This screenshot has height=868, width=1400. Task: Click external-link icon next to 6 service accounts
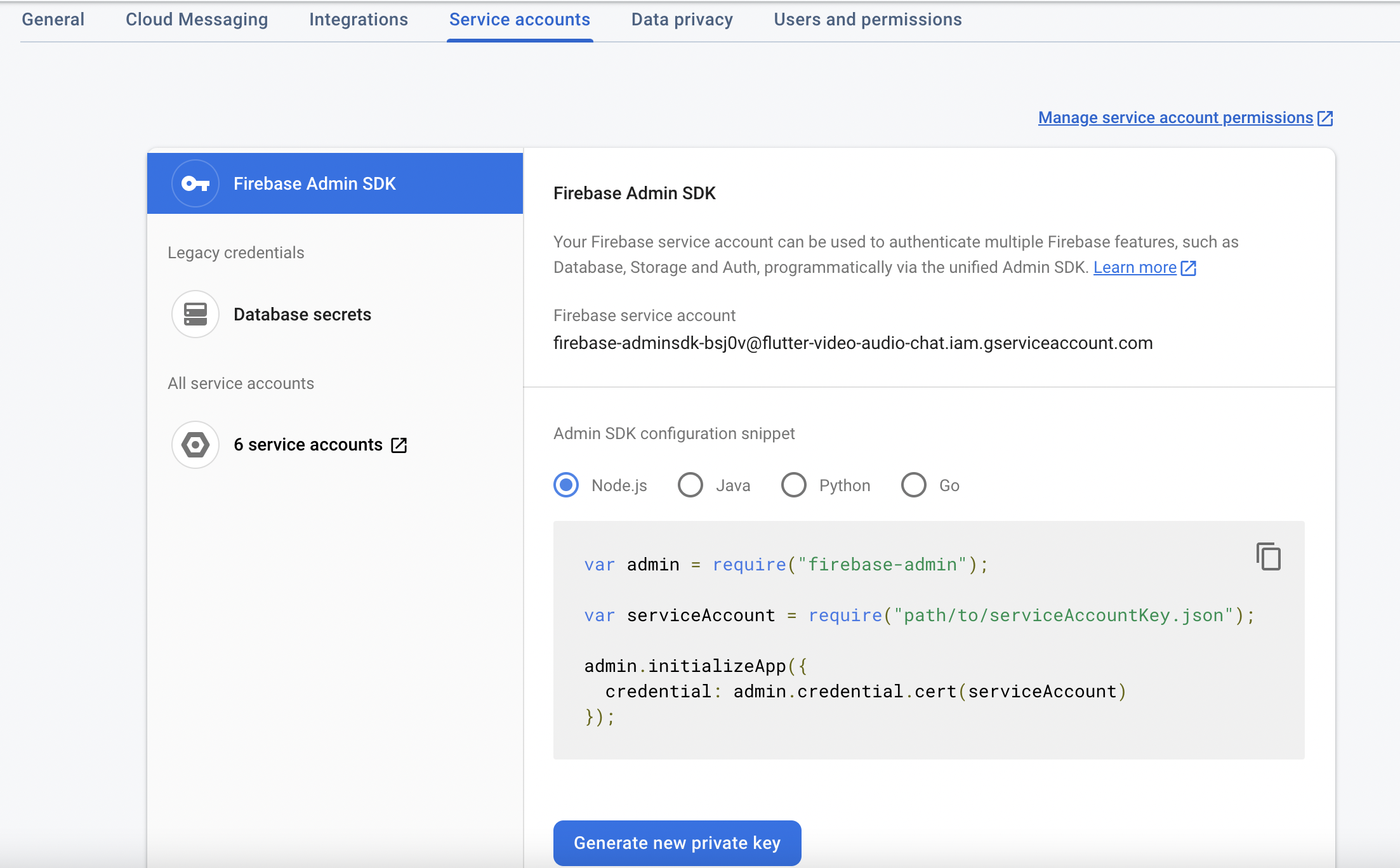pyautogui.click(x=399, y=445)
